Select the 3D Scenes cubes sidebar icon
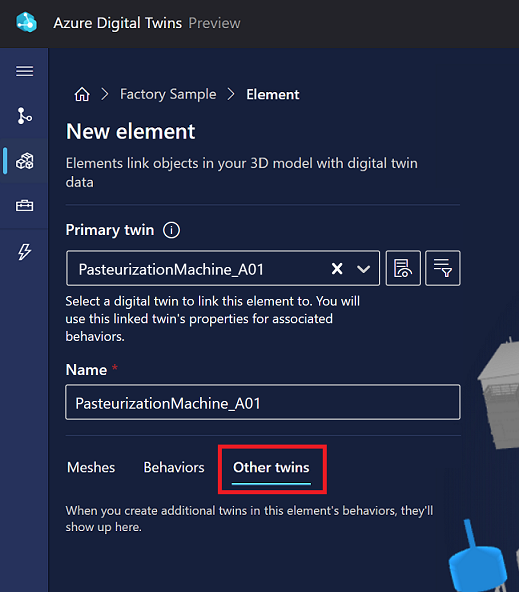This screenshot has height=592, width=519. point(24,161)
